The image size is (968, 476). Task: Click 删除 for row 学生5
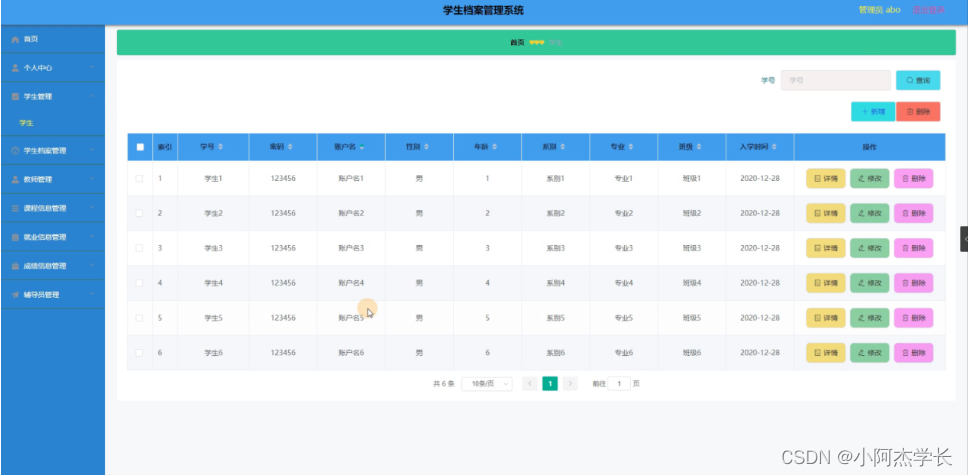pyautogui.click(x=914, y=318)
